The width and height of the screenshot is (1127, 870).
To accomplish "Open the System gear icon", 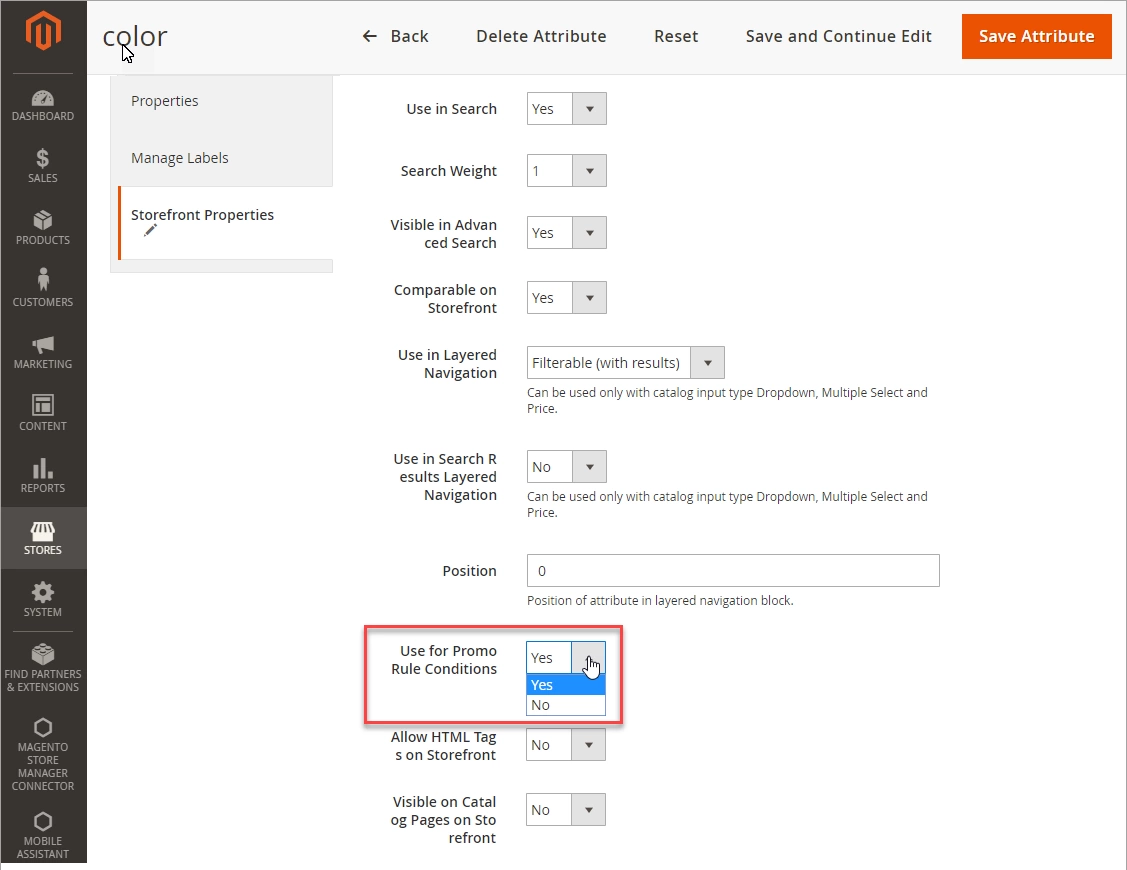I will (x=42, y=592).
